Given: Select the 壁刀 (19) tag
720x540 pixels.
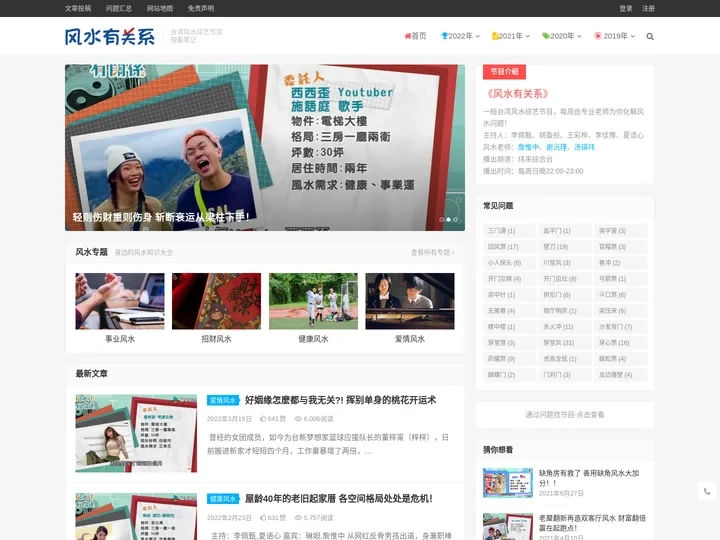Looking at the screenshot, I should (x=565, y=247).
